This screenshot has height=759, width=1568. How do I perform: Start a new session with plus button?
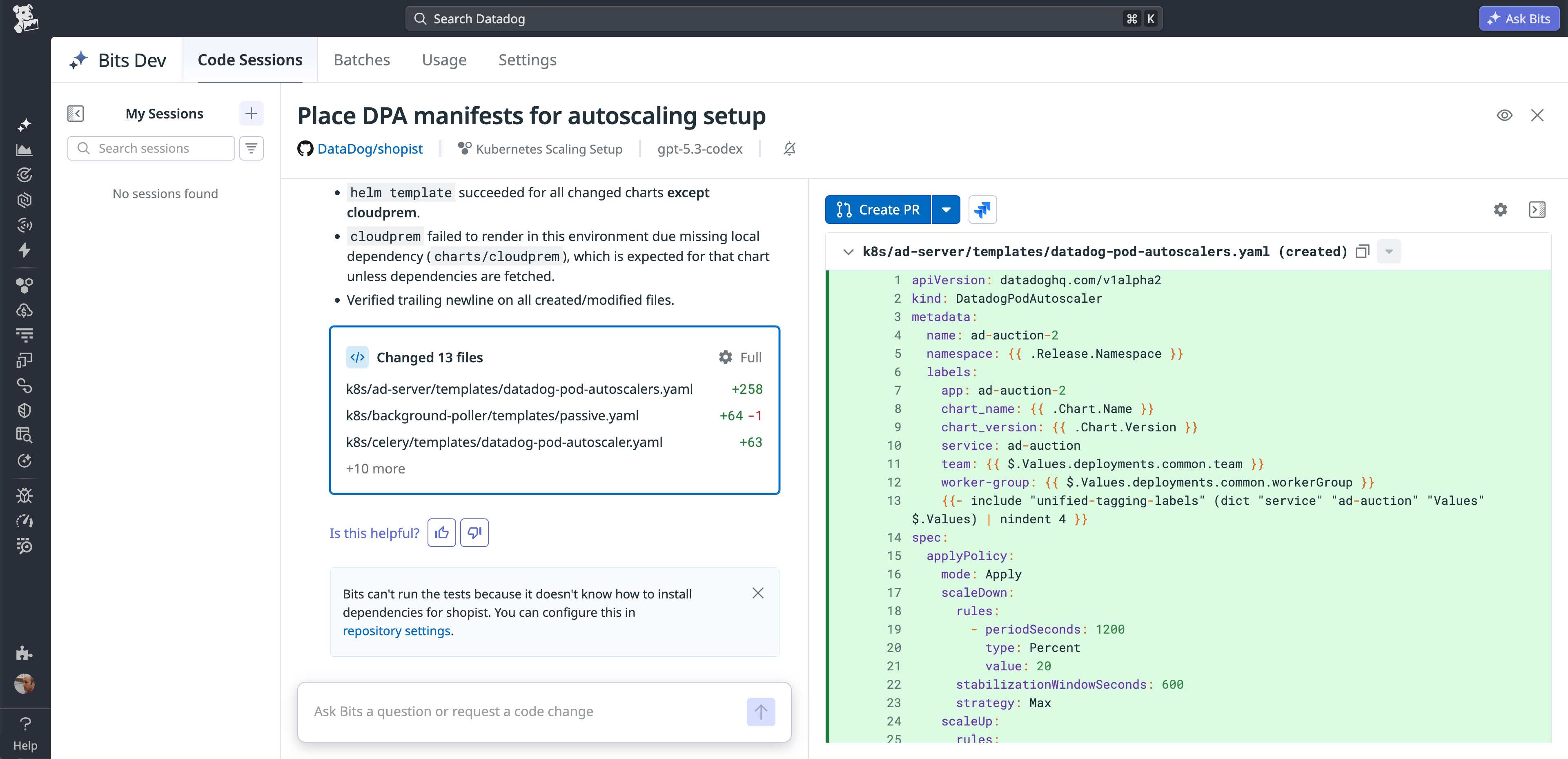251,113
